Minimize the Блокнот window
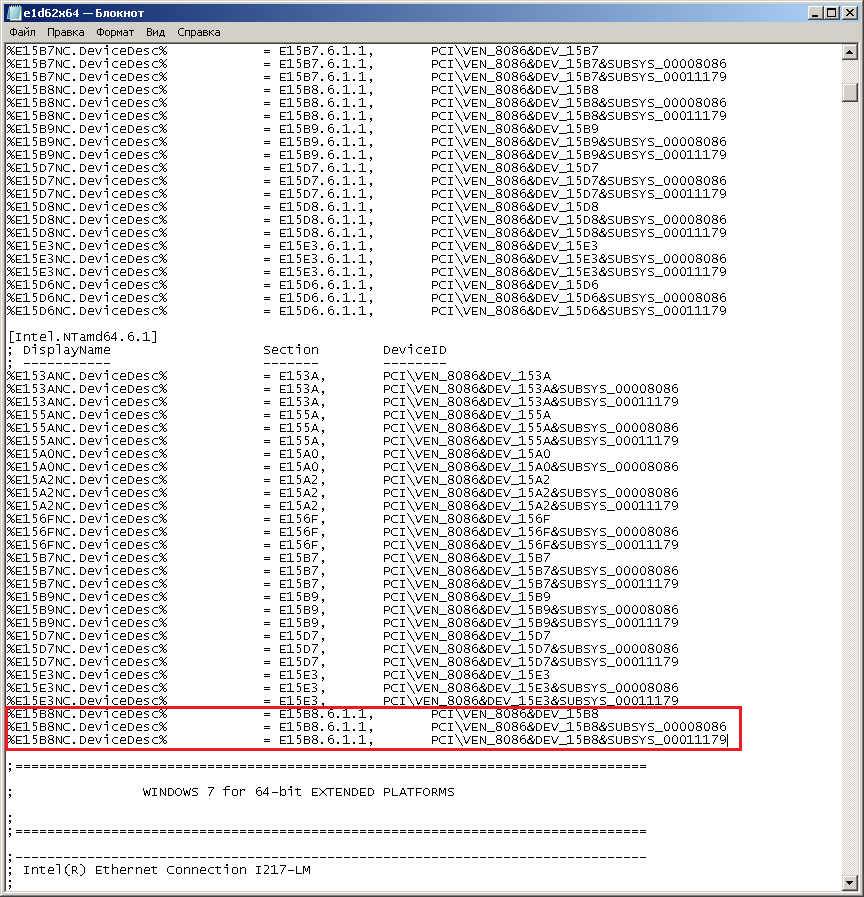Viewport: 864px width, 897px height. coord(815,13)
